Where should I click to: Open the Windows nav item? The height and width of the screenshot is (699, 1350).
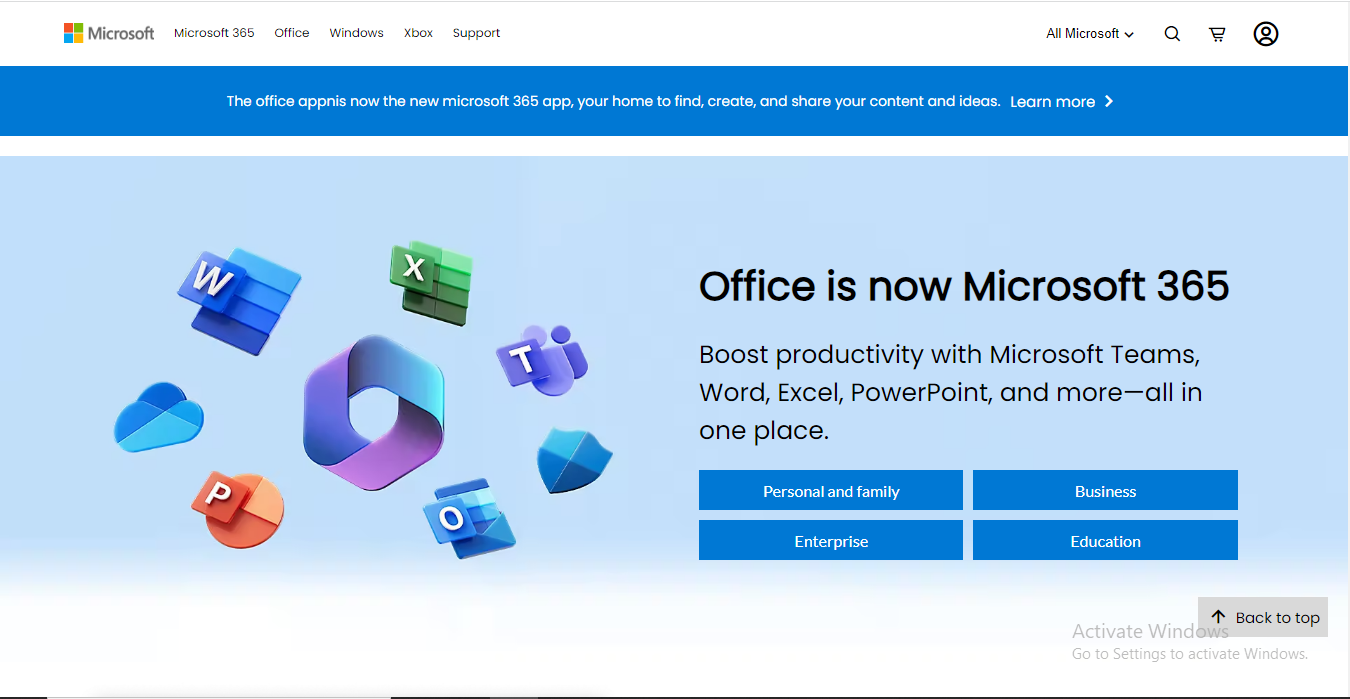click(x=357, y=33)
